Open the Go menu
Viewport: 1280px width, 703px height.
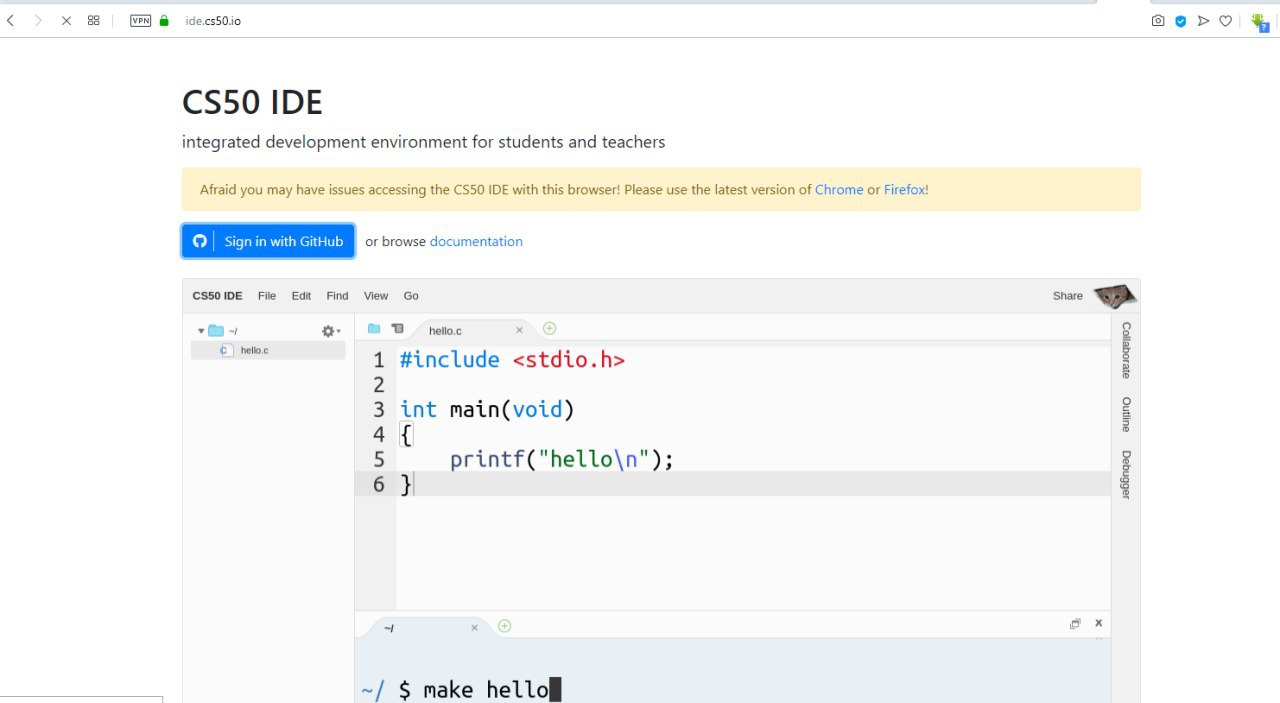[411, 296]
